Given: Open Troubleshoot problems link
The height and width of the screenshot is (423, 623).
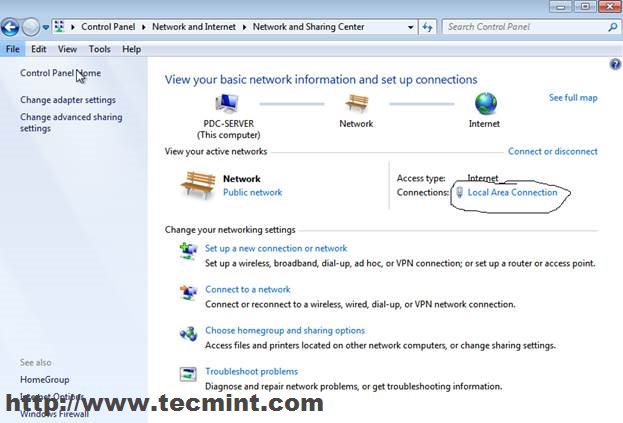Looking at the screenshot, I should pos(252,372).
